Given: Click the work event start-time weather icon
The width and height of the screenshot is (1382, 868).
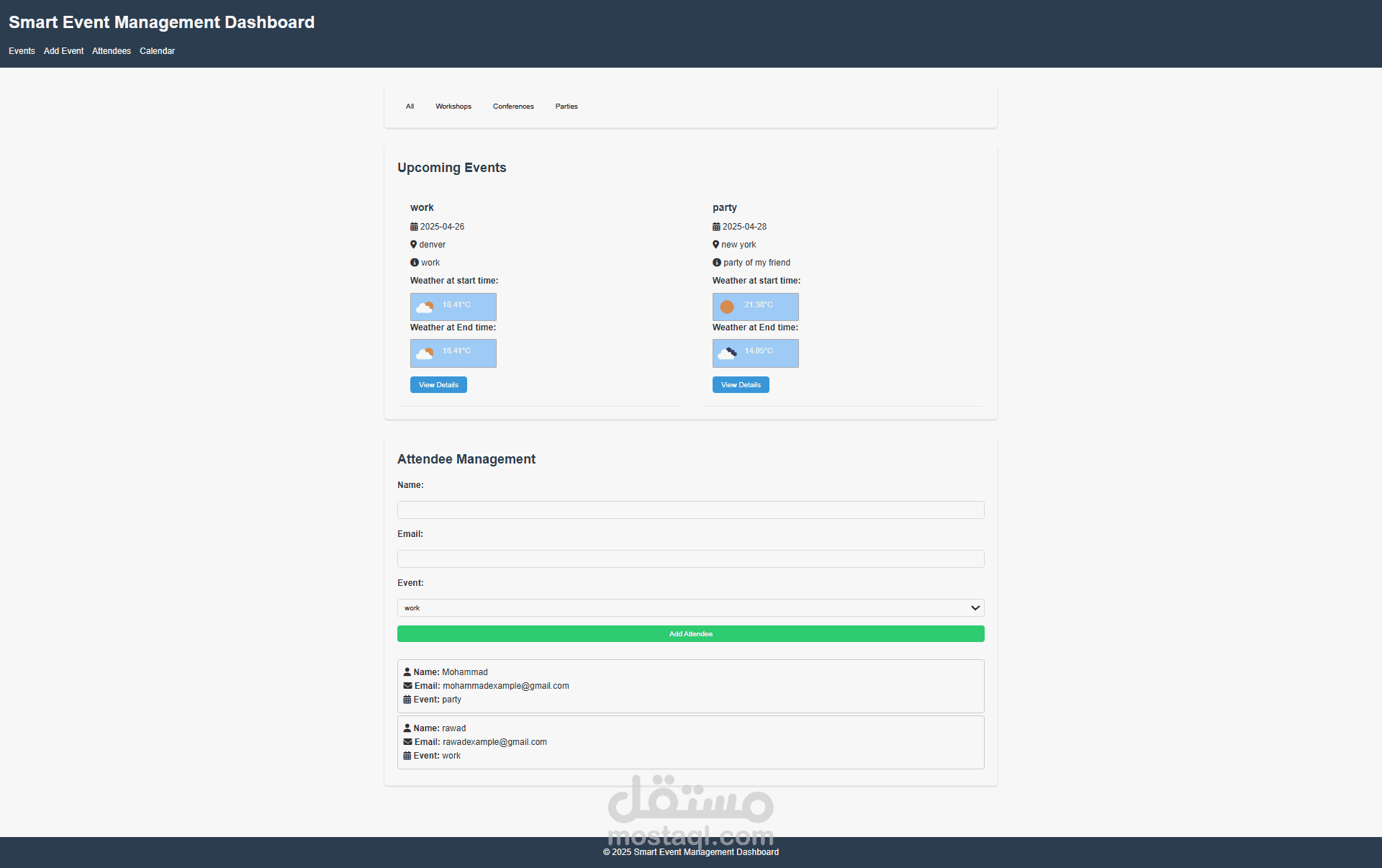Looking at the screenshot, I should (x=425, y=307).
